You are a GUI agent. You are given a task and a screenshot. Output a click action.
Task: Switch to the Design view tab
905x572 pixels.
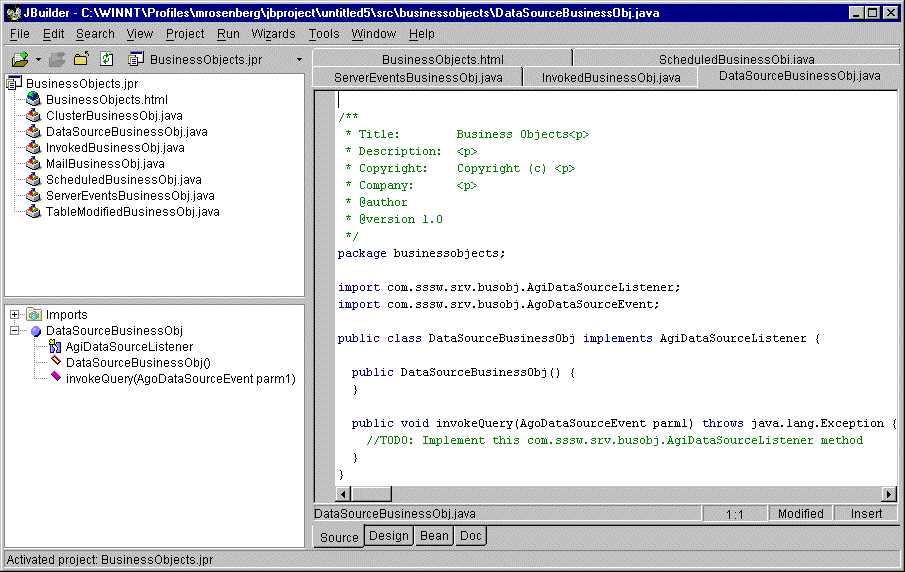[388, 536]
